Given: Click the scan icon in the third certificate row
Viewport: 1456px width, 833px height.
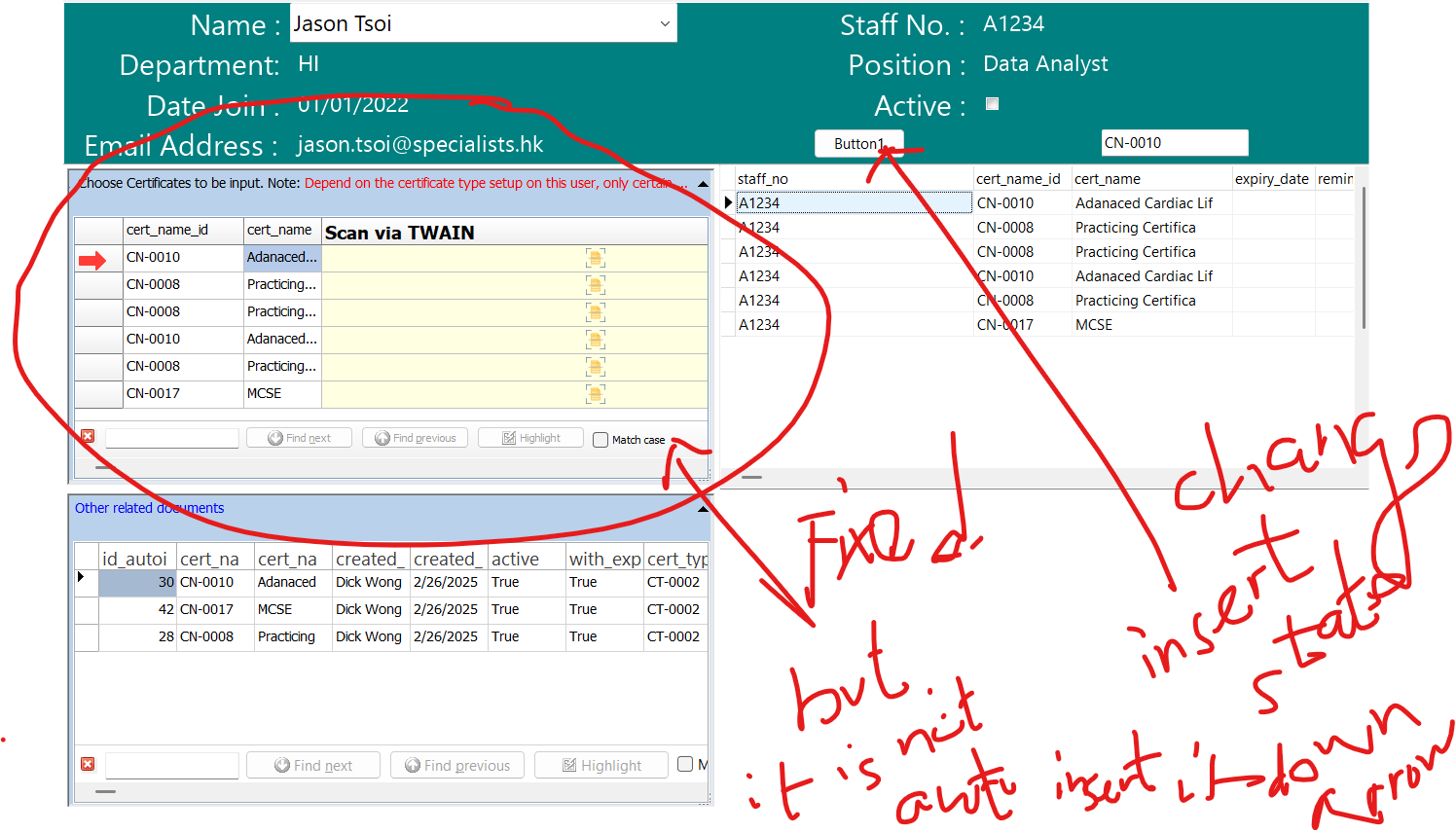Looking at the screenshot, I should coord(596,312).
